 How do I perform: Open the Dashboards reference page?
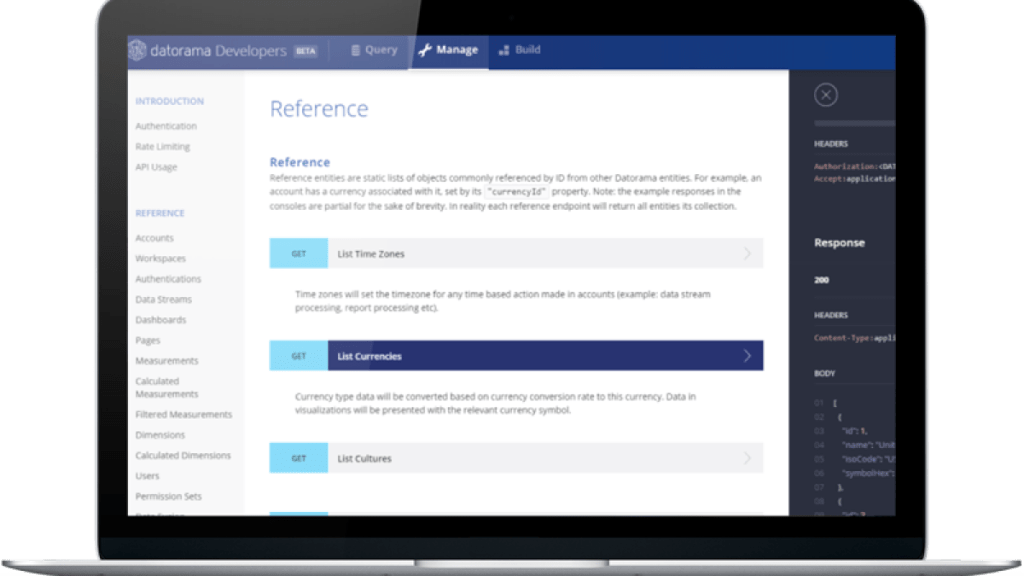coord(160,320)
